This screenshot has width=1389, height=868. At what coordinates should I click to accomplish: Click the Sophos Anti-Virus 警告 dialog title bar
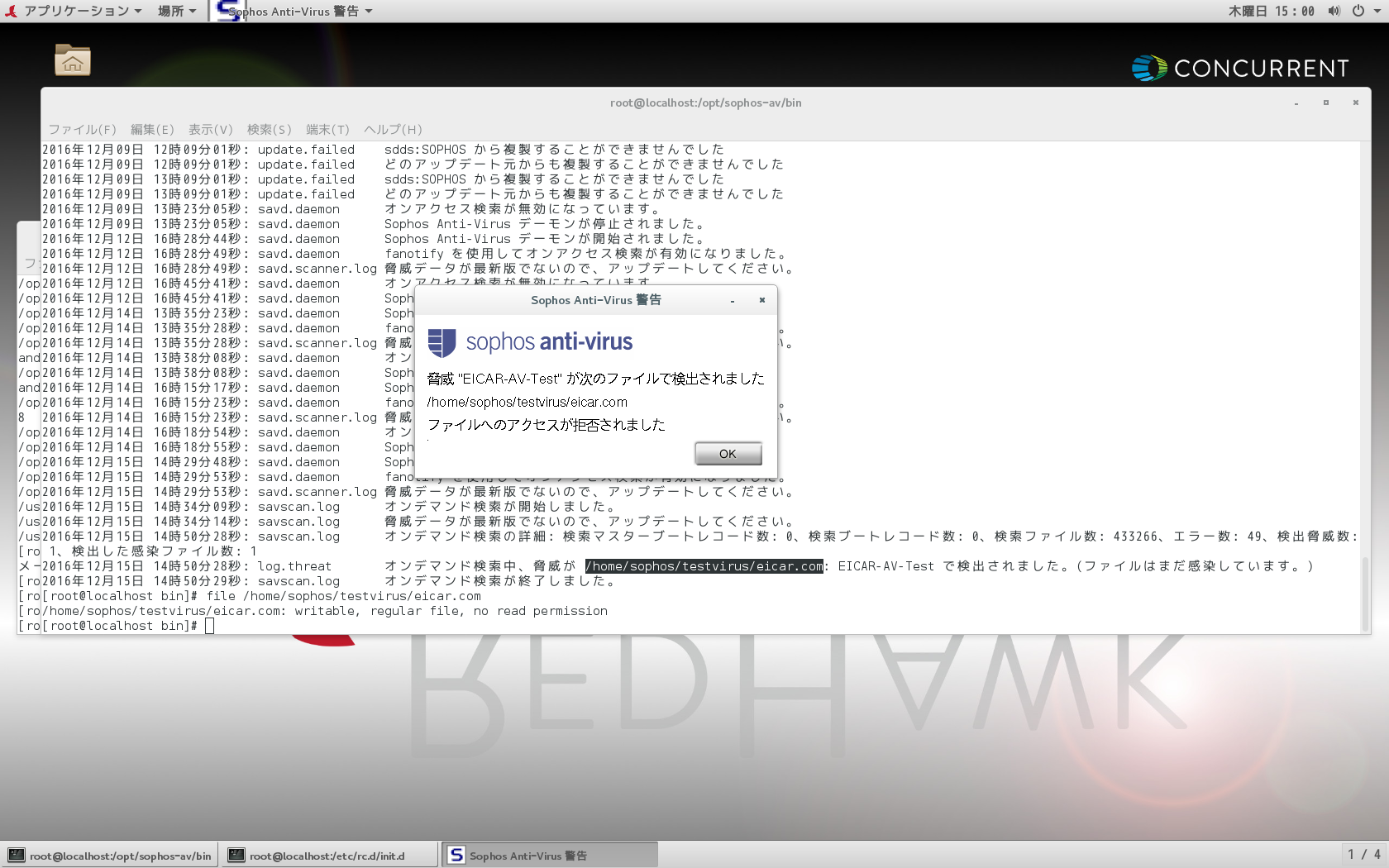click(595, 300)
